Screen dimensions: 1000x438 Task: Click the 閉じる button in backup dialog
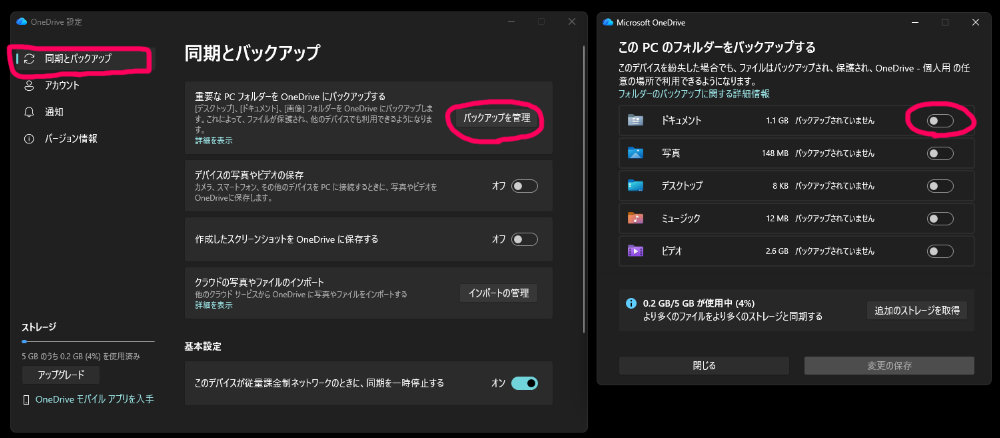(704, 366)
